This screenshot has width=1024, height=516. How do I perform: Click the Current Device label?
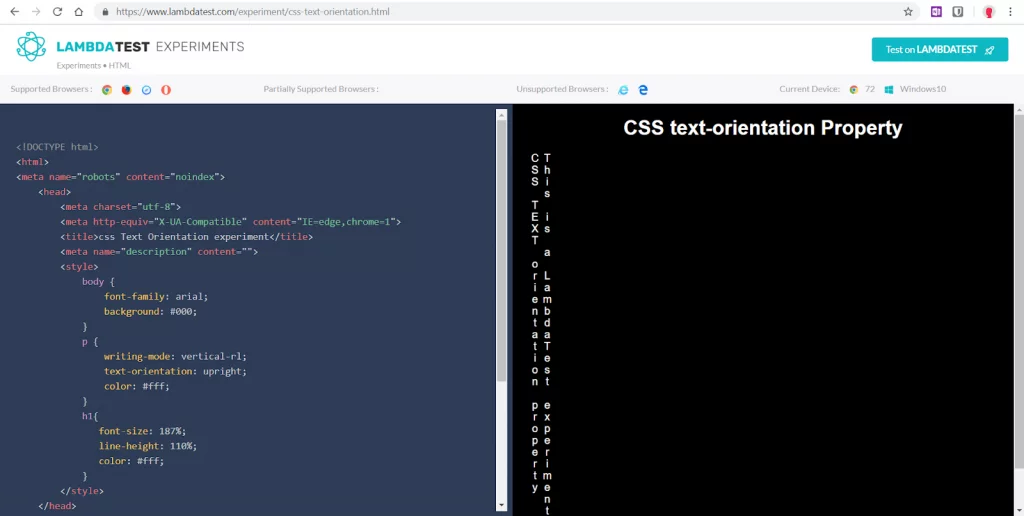pos(809,89)
